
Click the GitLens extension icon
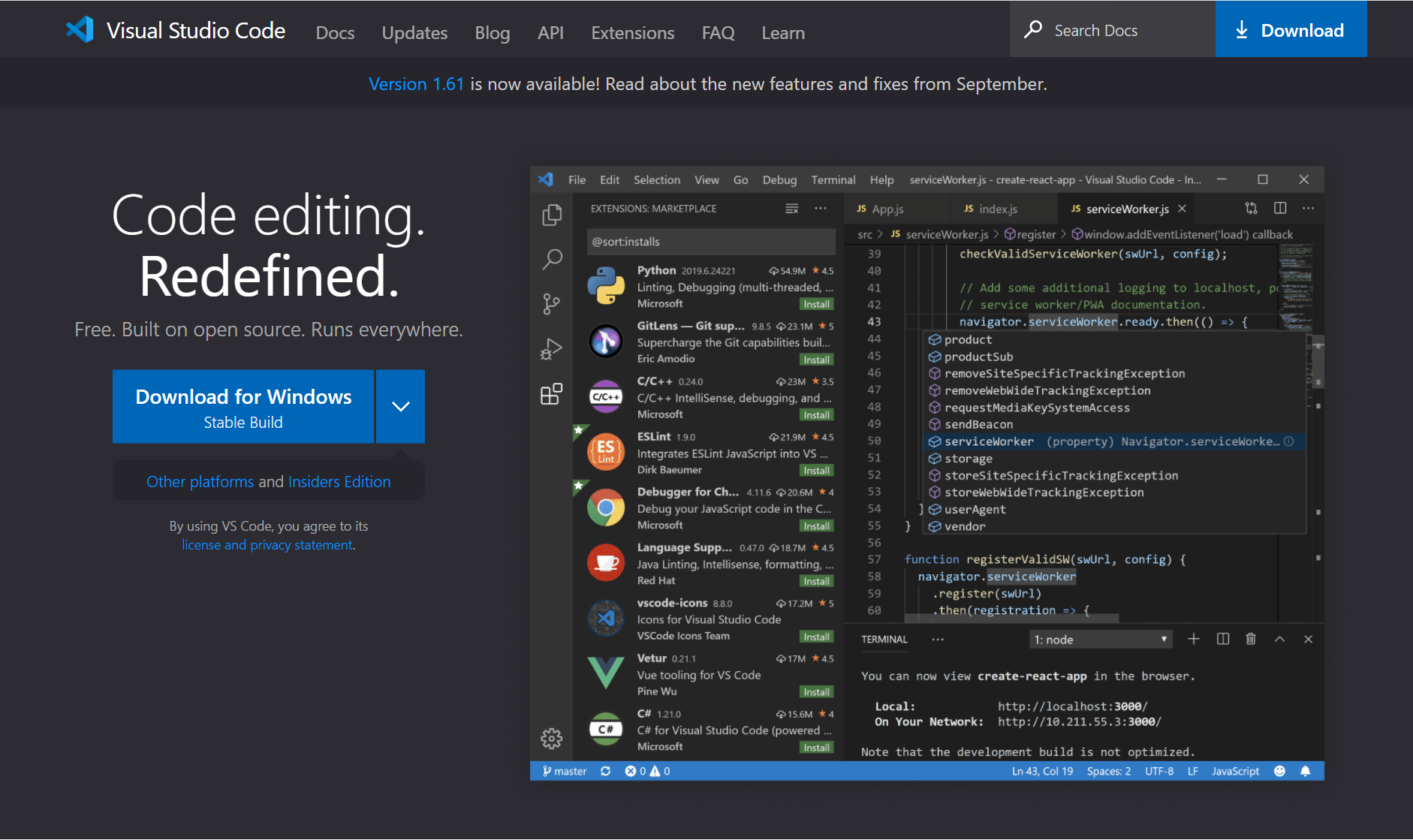click(606, 342)
